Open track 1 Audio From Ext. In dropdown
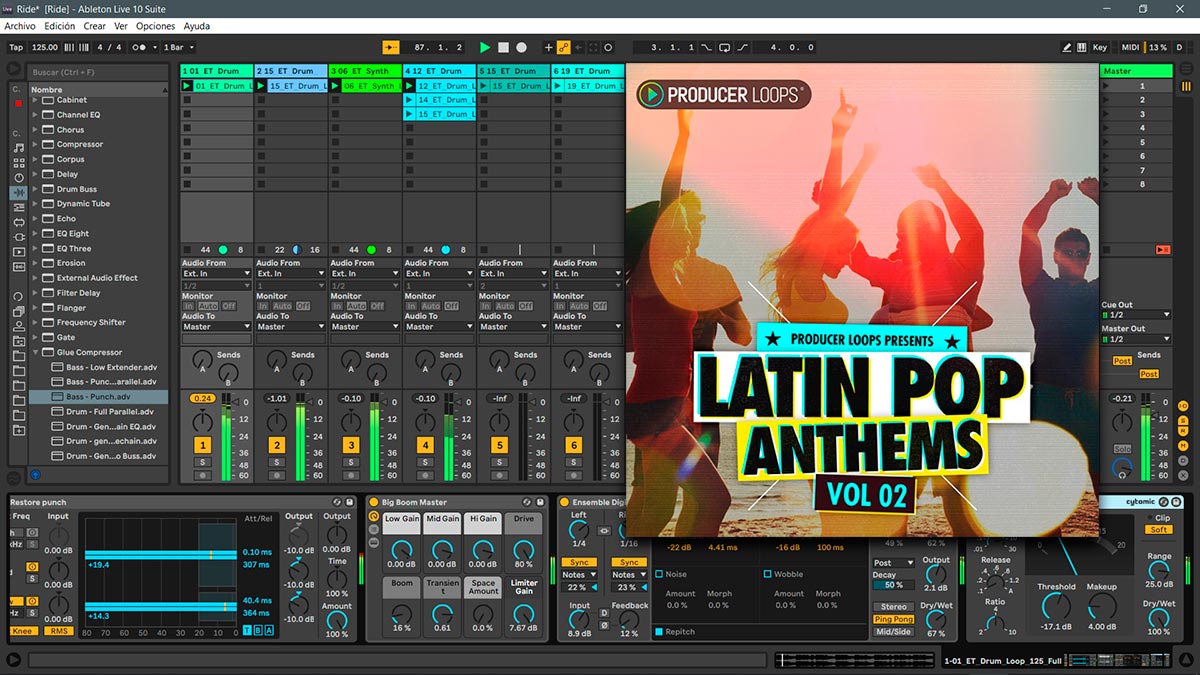Image resolution: width=1200 pixels, height=675 pixels. coord(216,273)
